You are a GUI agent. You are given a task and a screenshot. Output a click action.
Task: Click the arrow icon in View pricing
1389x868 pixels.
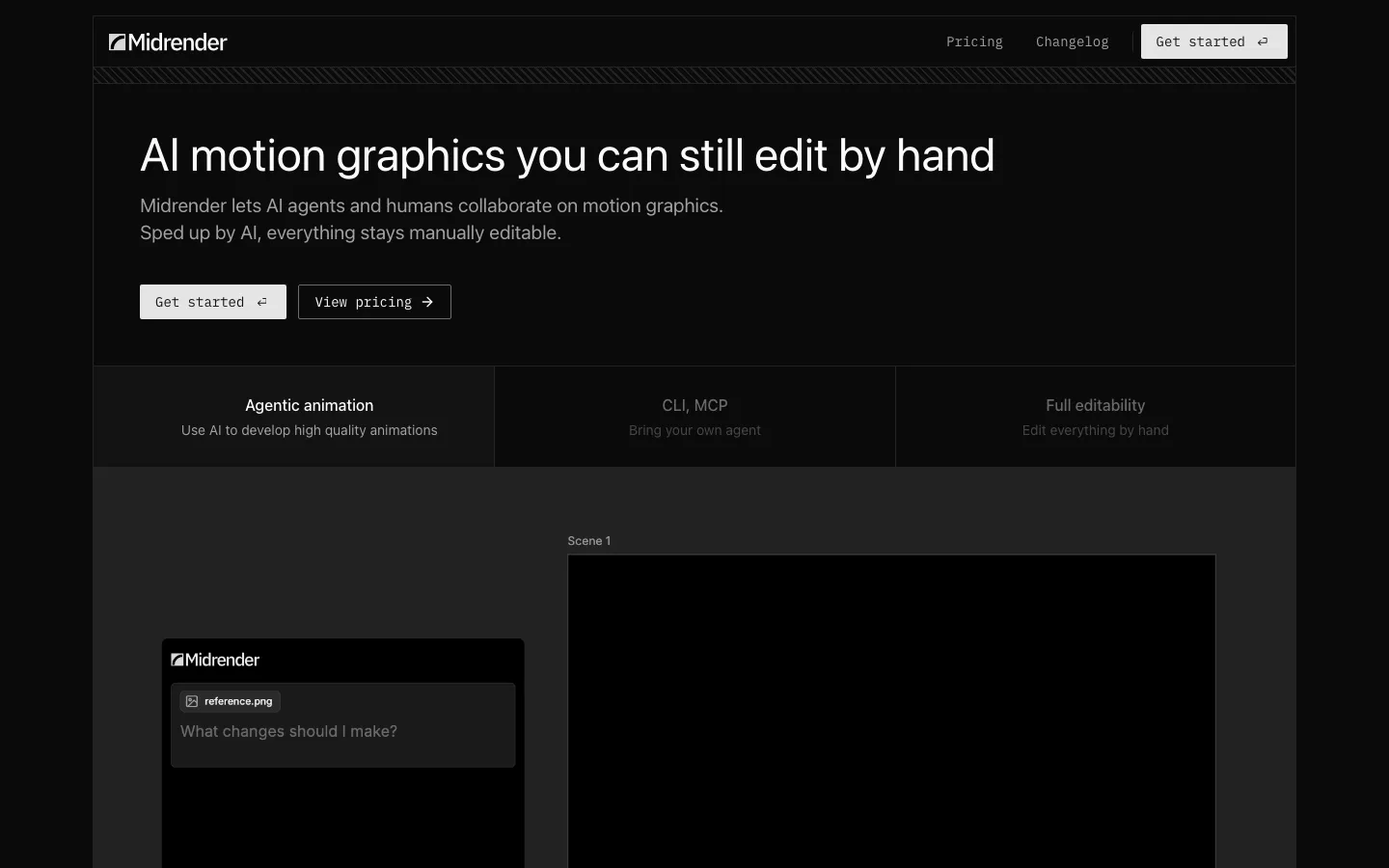(x=427, y=302)
